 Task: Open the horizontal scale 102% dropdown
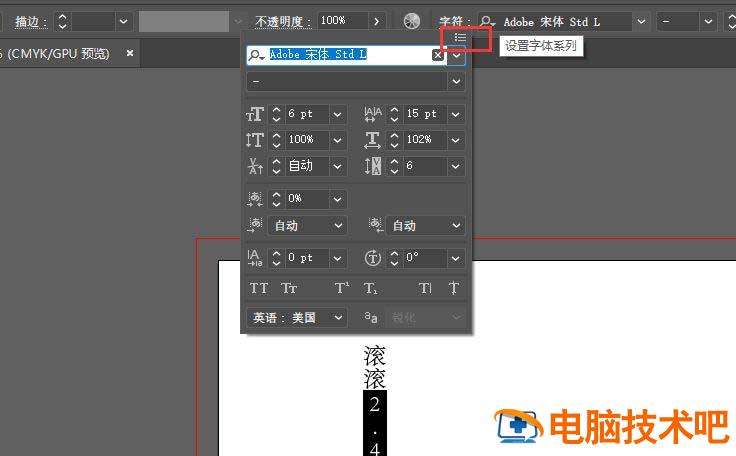[x=455, y=140]
